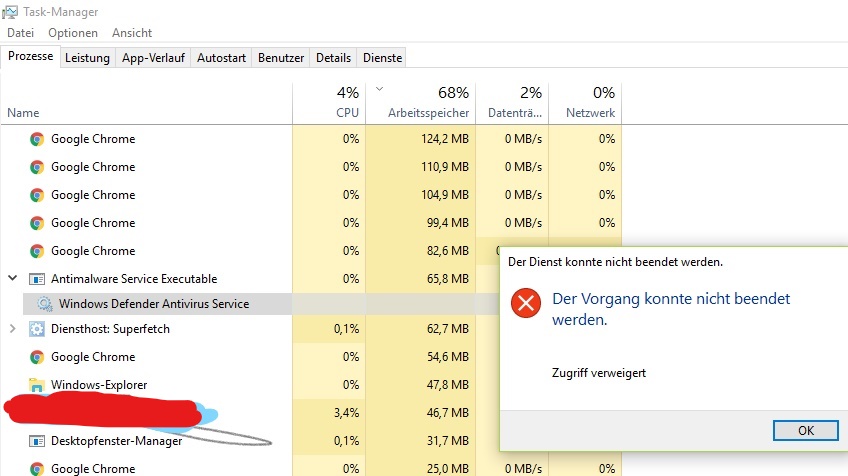Click the 47,8 MB memory value
The width and height of the screenshot is (848, 476).
click(x=448, y=385)
